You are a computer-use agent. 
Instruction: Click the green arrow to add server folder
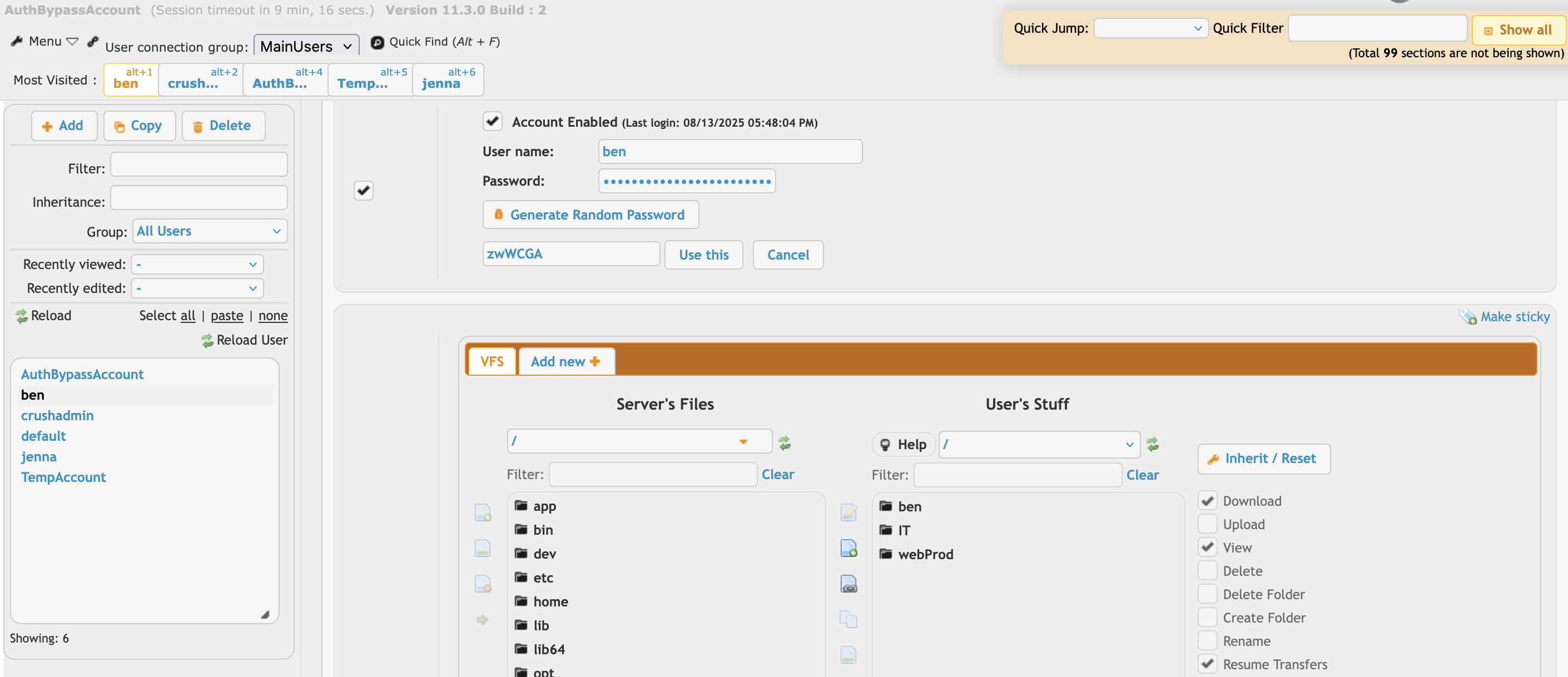482,619
